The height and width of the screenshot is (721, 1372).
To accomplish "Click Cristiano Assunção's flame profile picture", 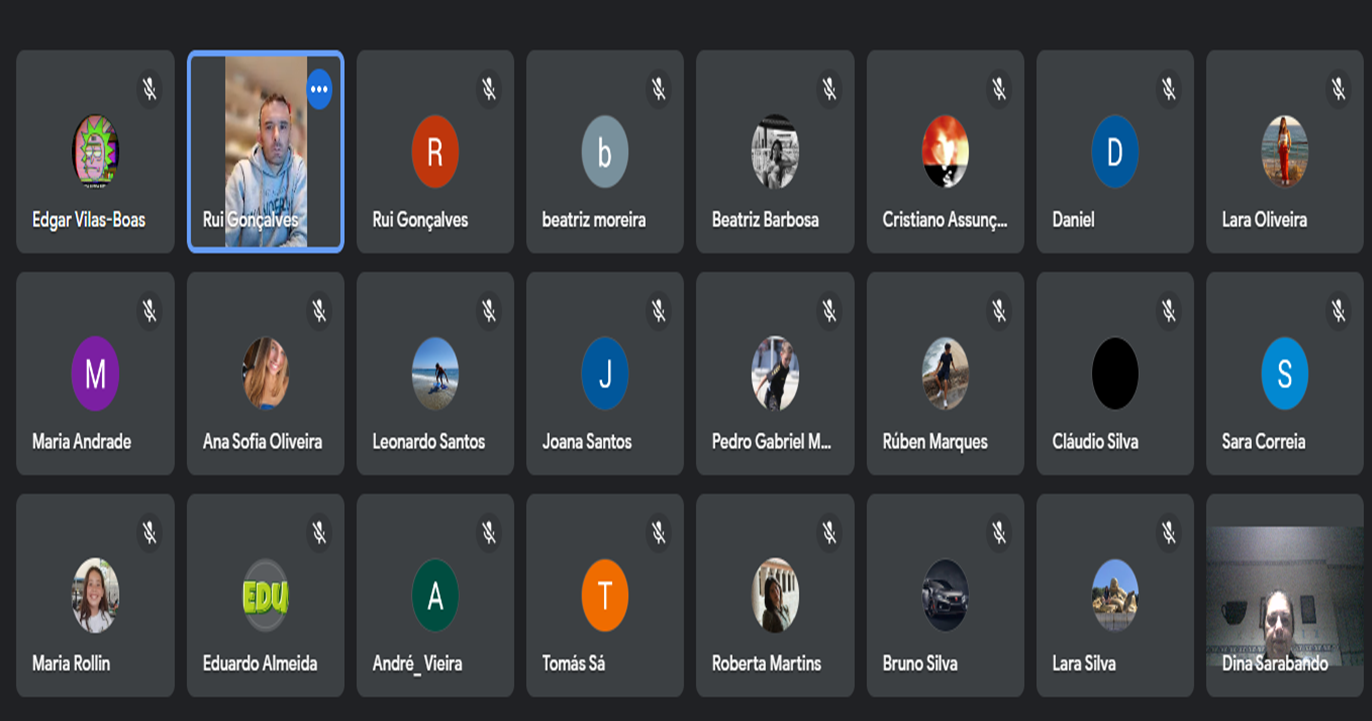I will tap(945, 152).
